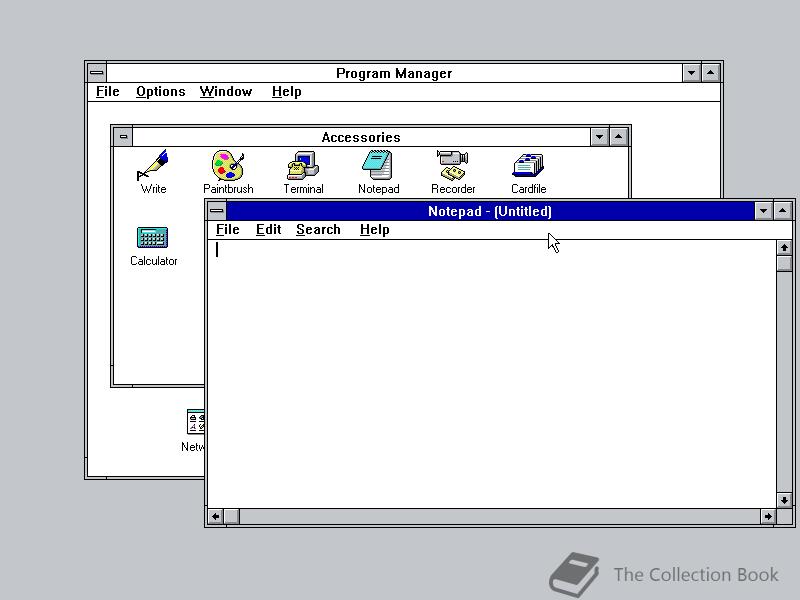
Task: Minimize the Notepad window
Action: click(x=763, y=211)
